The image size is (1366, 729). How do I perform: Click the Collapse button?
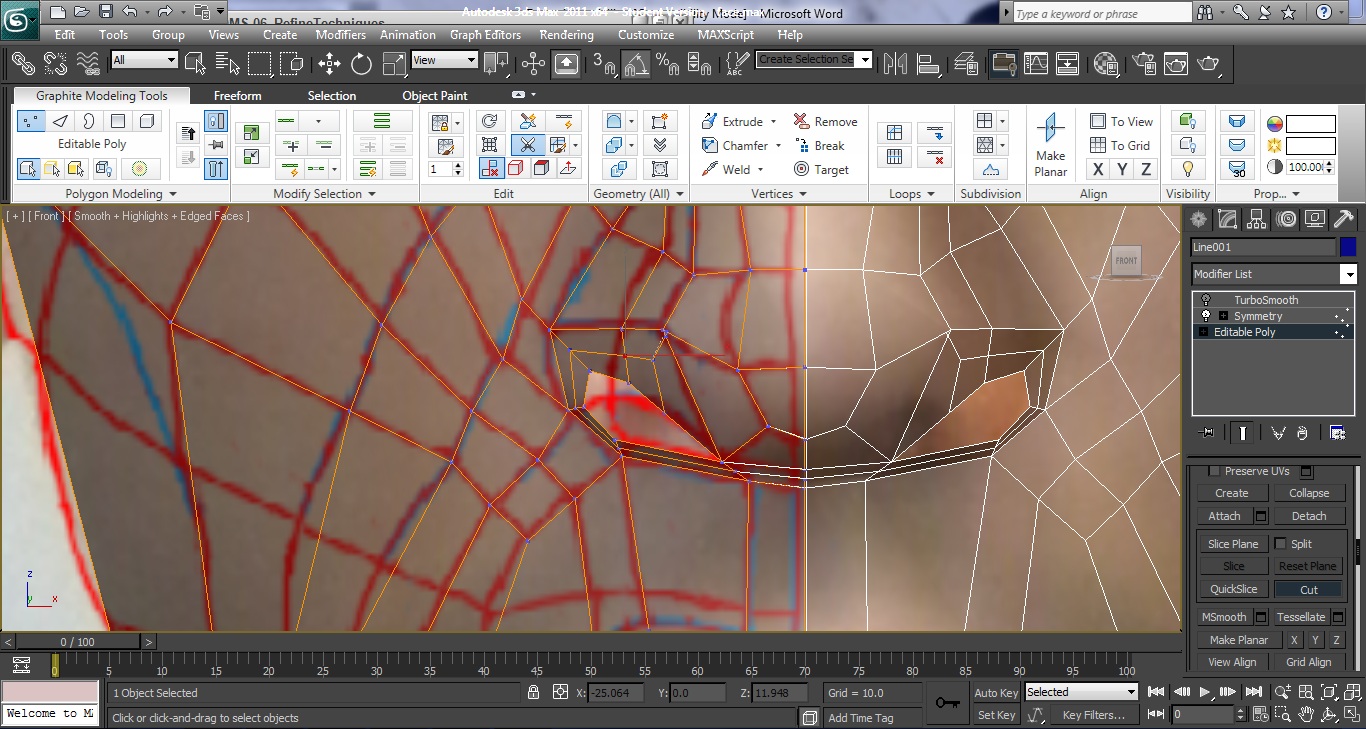1308,493
